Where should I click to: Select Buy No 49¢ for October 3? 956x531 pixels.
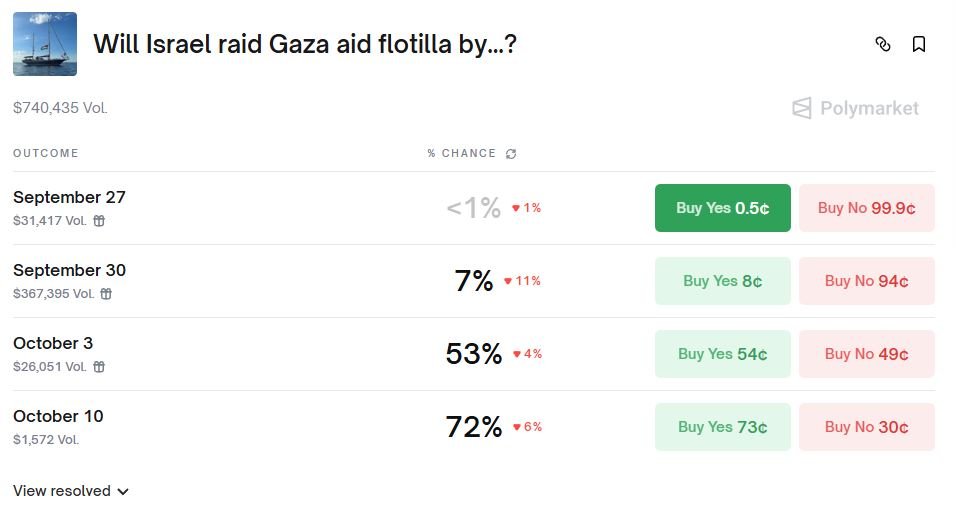(x=866, y=354)
